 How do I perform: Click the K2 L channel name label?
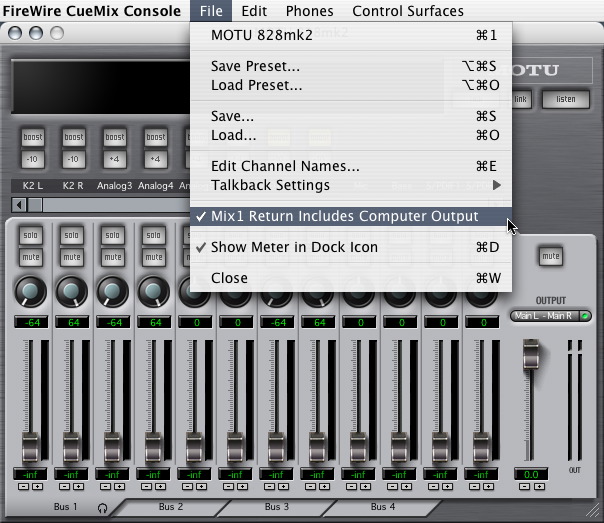point(33,186)
